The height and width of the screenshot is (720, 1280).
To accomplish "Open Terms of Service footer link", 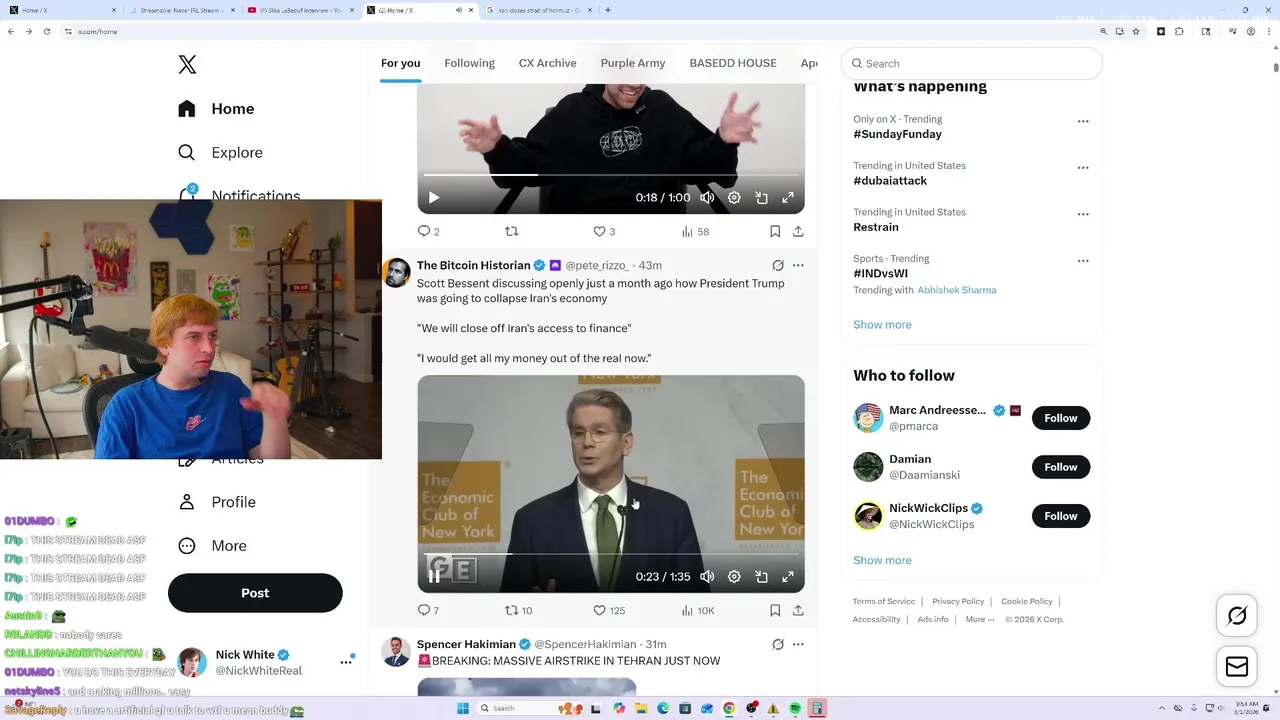I will [884, 601].
